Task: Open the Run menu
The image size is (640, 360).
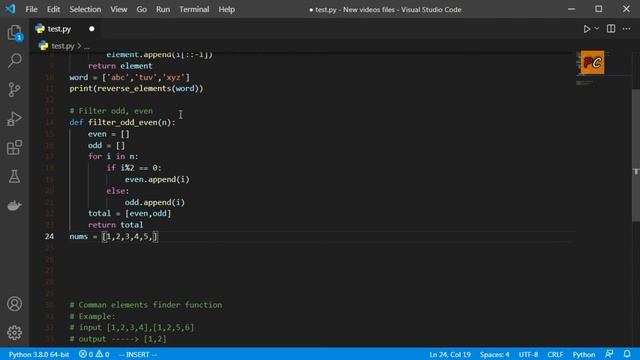Action: pos(163,9)
